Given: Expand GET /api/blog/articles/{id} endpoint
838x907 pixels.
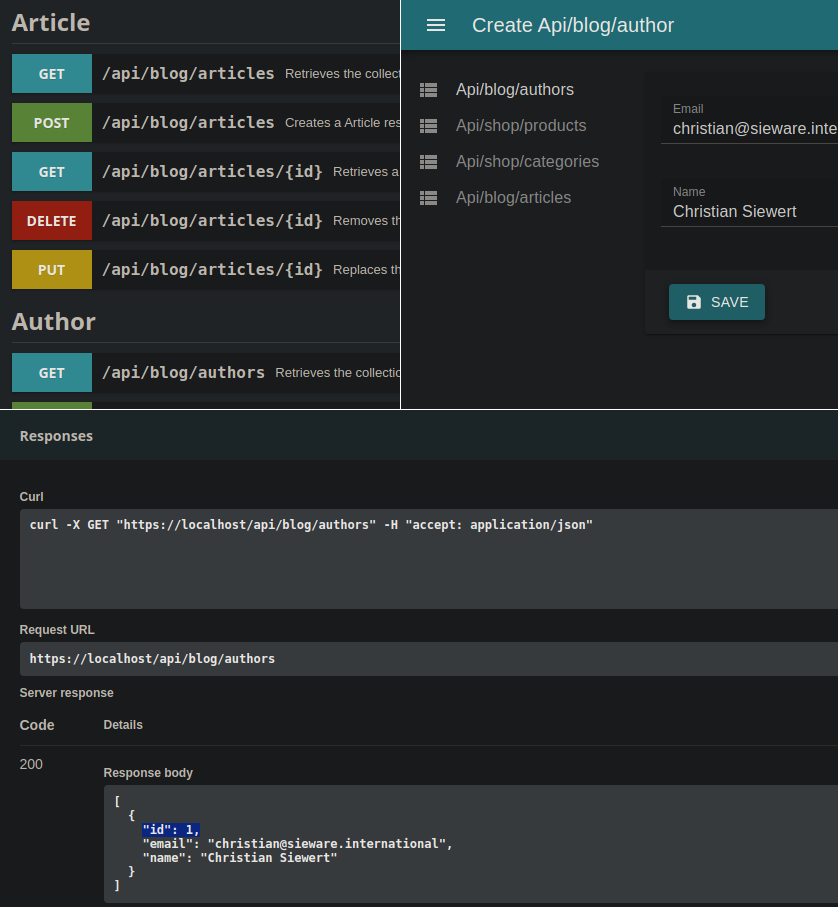Looking at the screenshot, I should (206, 172).
